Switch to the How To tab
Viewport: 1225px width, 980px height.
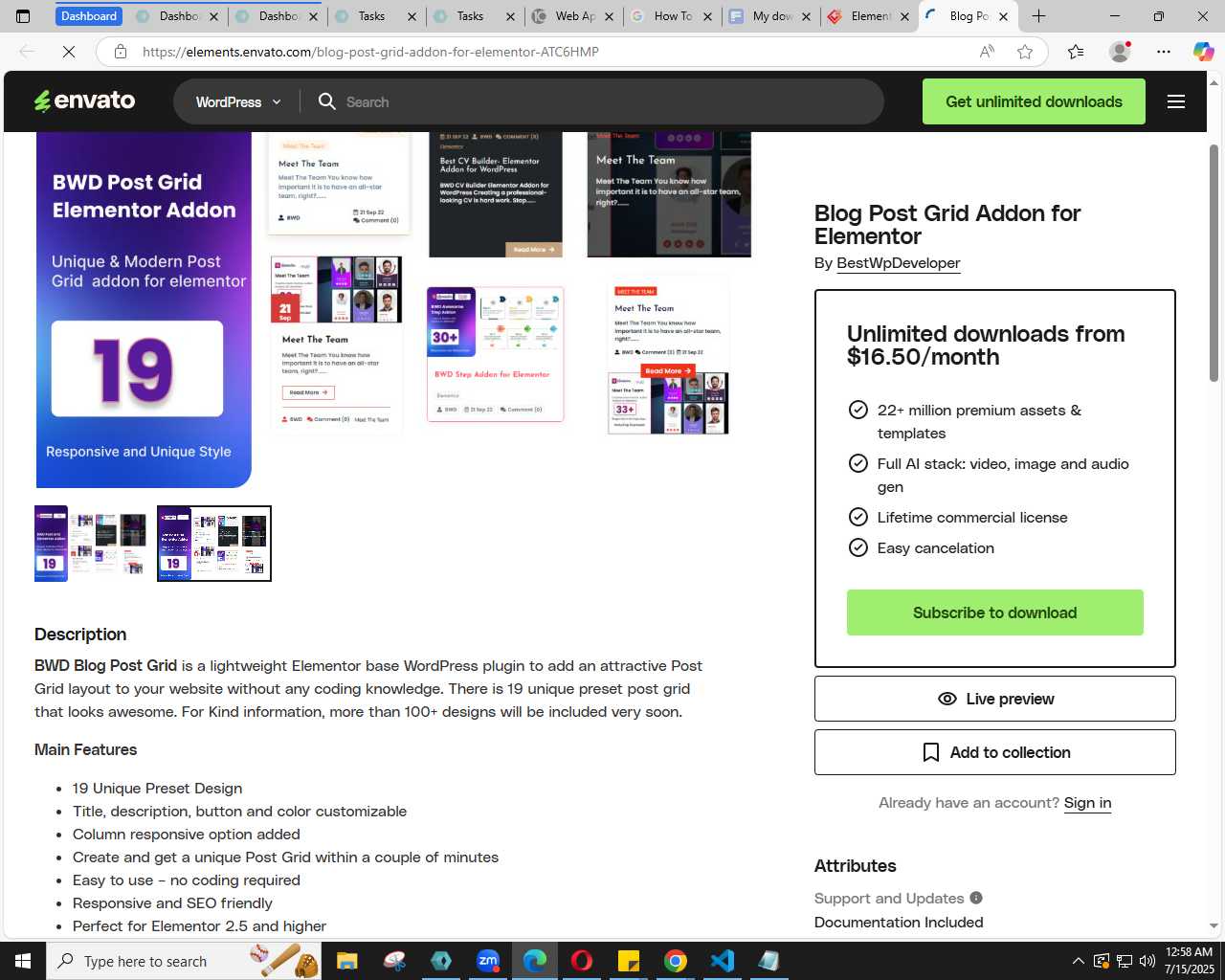pos(673,16)
